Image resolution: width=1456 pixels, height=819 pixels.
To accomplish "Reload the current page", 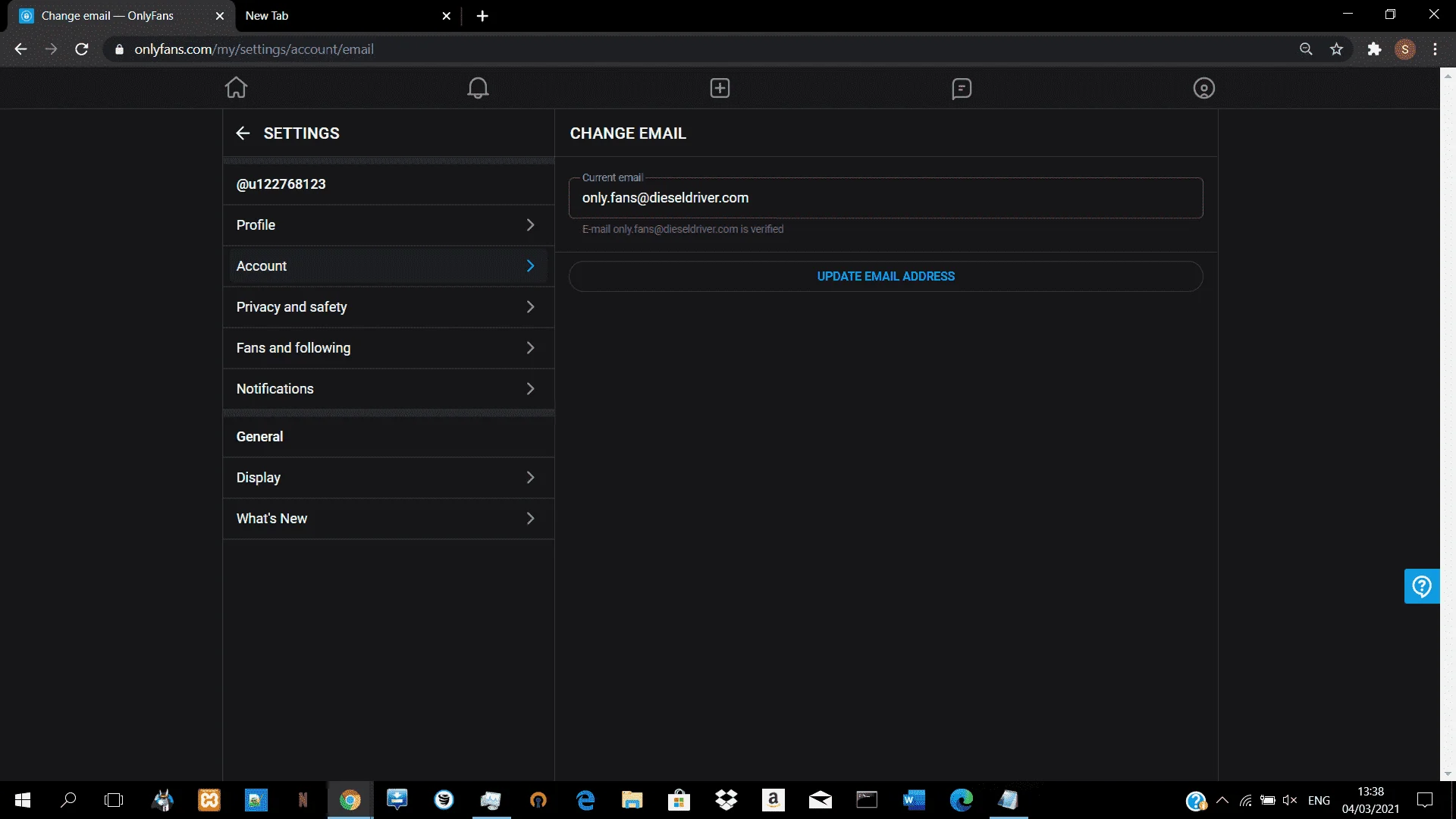I will point(82,49).
